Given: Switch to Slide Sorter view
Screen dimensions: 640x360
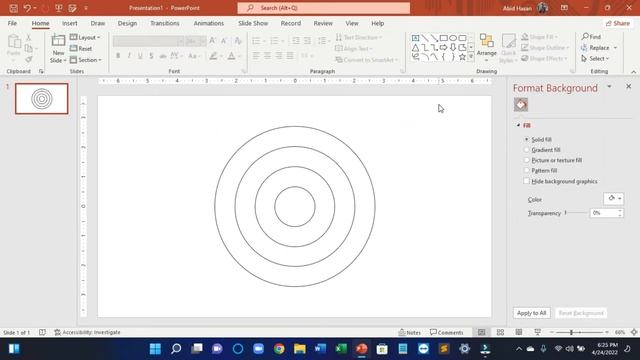Looking at the screenshot, I should pyautogui.click(x=500, y=332).
